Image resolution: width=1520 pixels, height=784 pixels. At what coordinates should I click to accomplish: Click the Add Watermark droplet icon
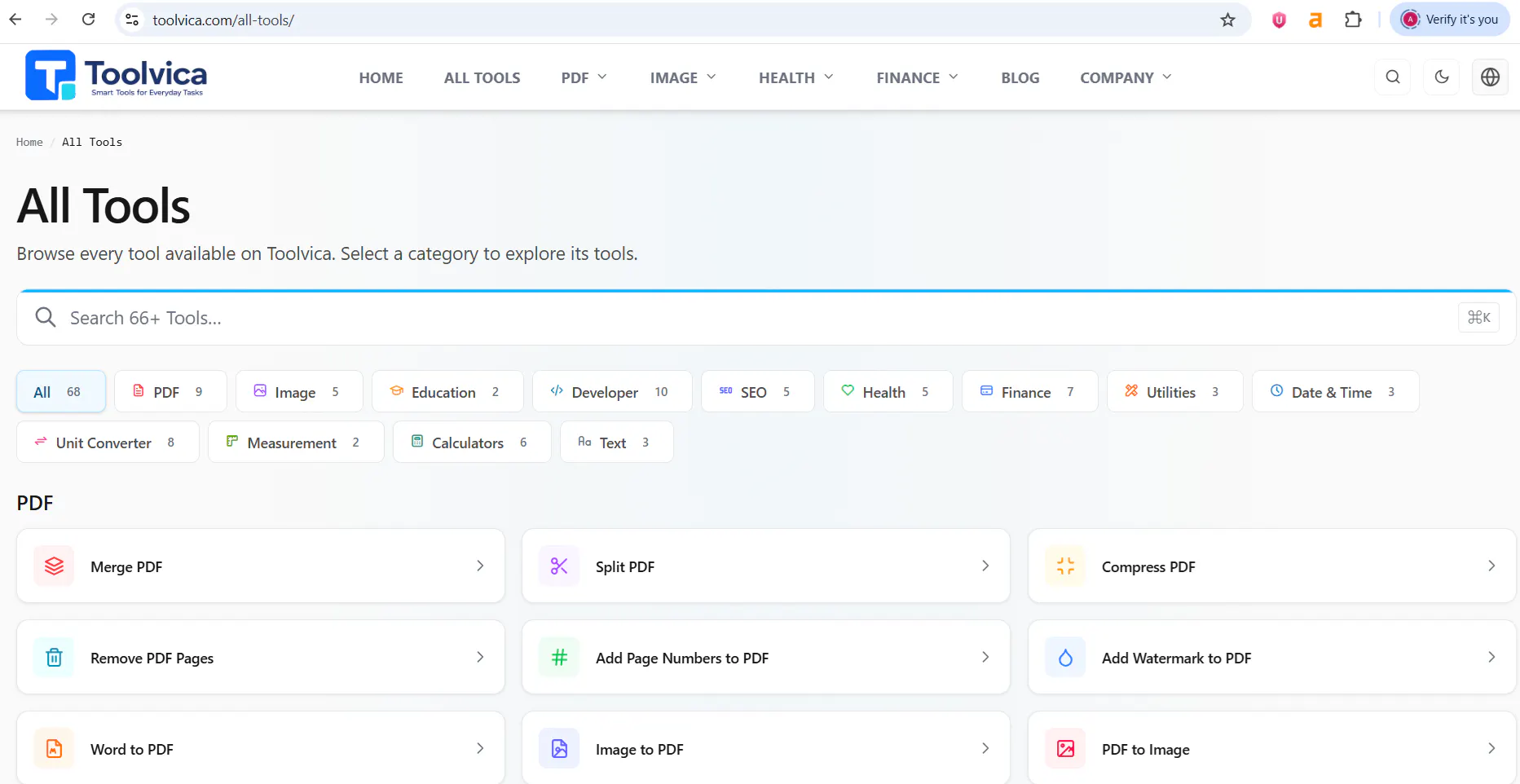(1065, 658)
